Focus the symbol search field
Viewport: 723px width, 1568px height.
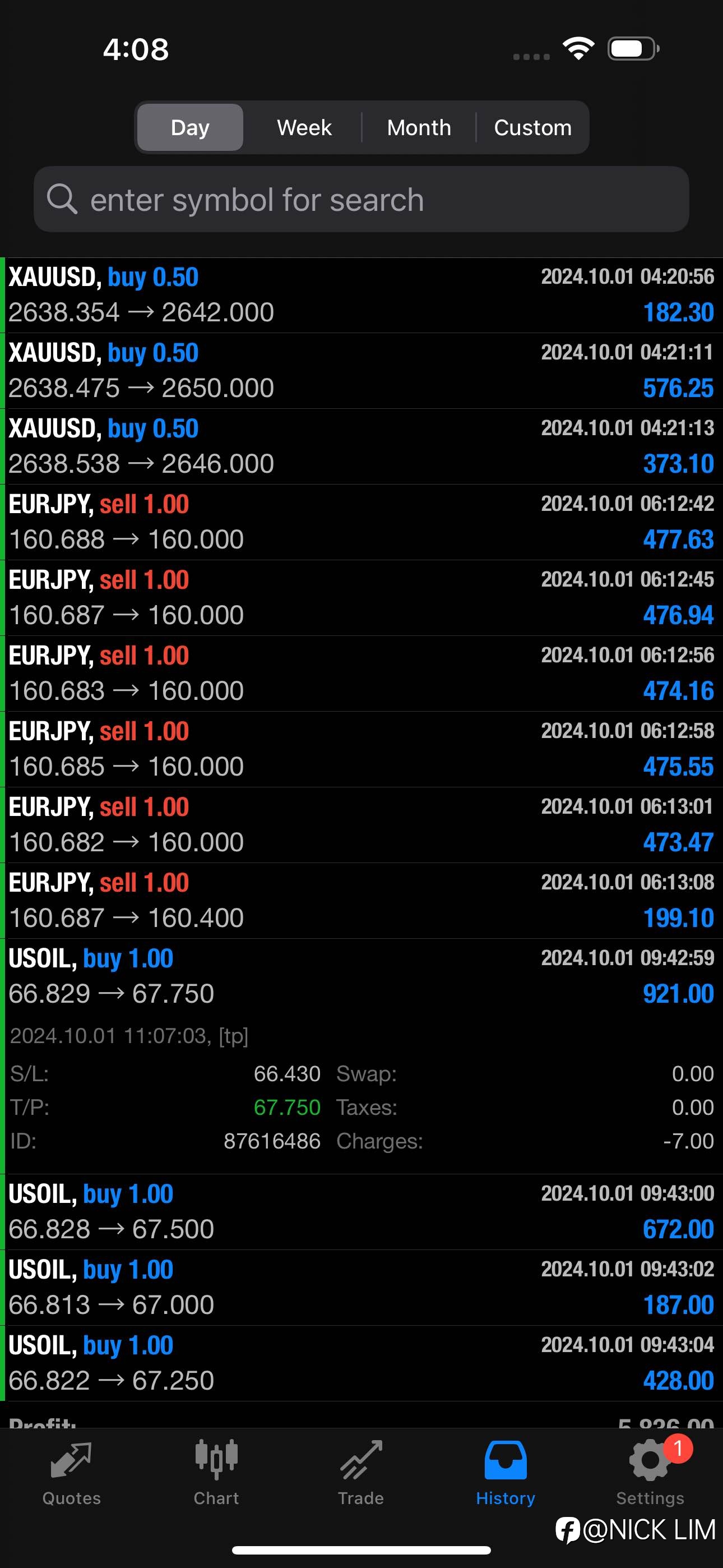[361, 199]
